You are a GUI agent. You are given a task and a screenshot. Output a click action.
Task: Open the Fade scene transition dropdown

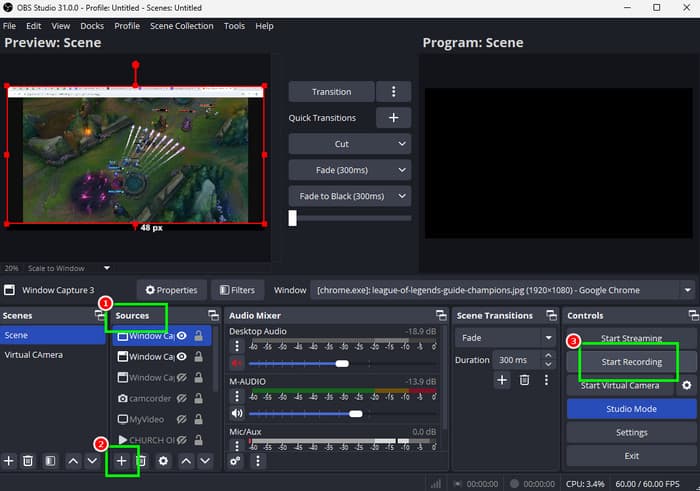[547, 338]
